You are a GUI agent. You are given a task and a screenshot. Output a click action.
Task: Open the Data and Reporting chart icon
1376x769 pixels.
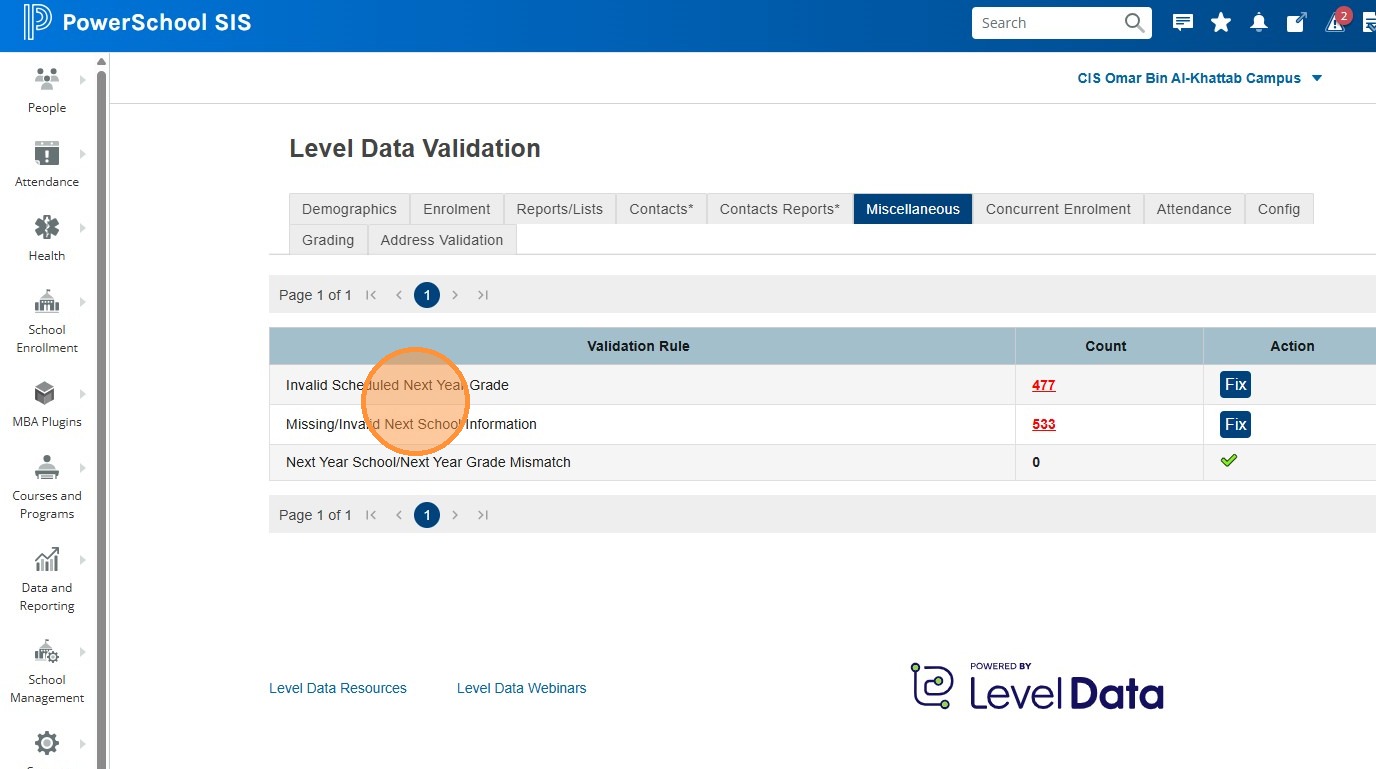click(47, 559)
